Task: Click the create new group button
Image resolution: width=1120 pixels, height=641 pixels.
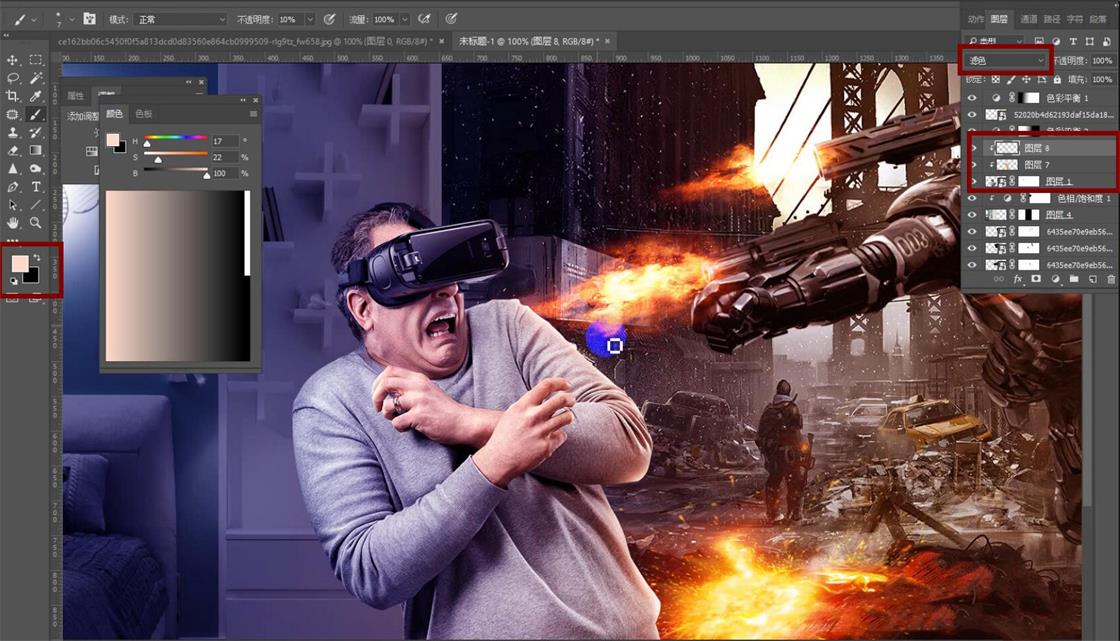Action: point(1073,279)
